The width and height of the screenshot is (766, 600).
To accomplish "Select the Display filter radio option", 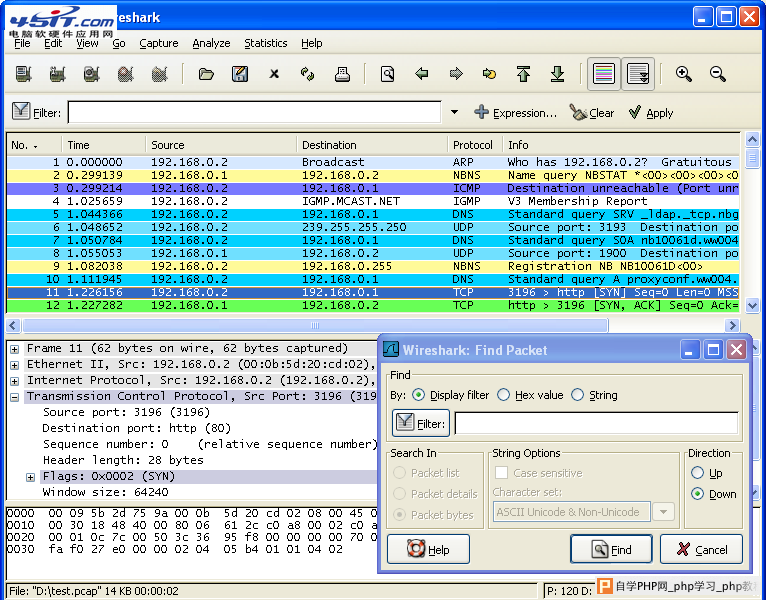I will [x=419, y=395].
